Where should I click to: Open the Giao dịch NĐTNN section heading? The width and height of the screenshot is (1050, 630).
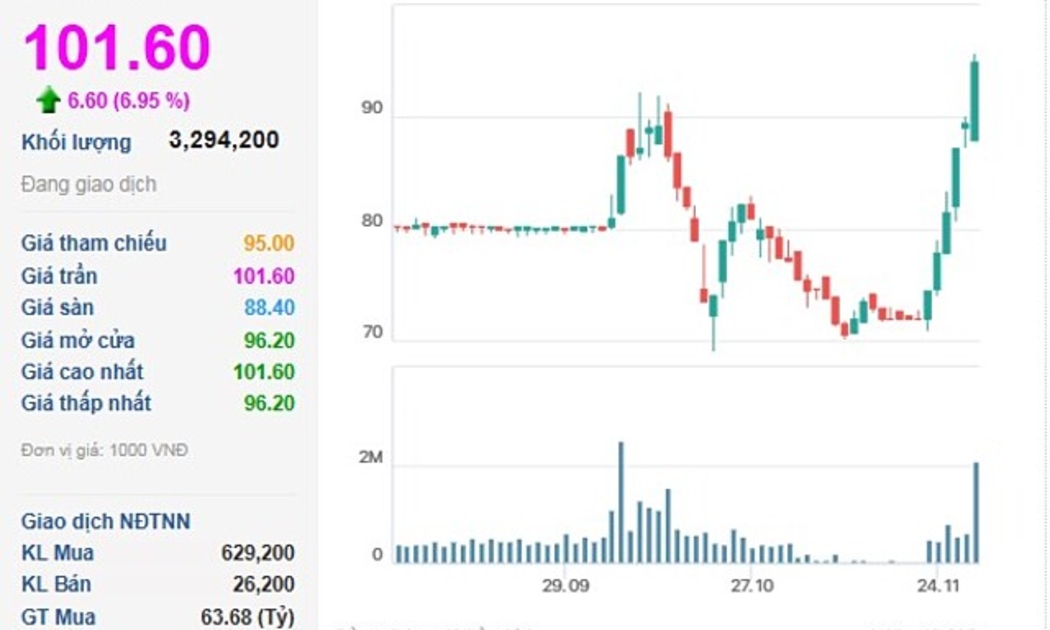pos(105,521)
